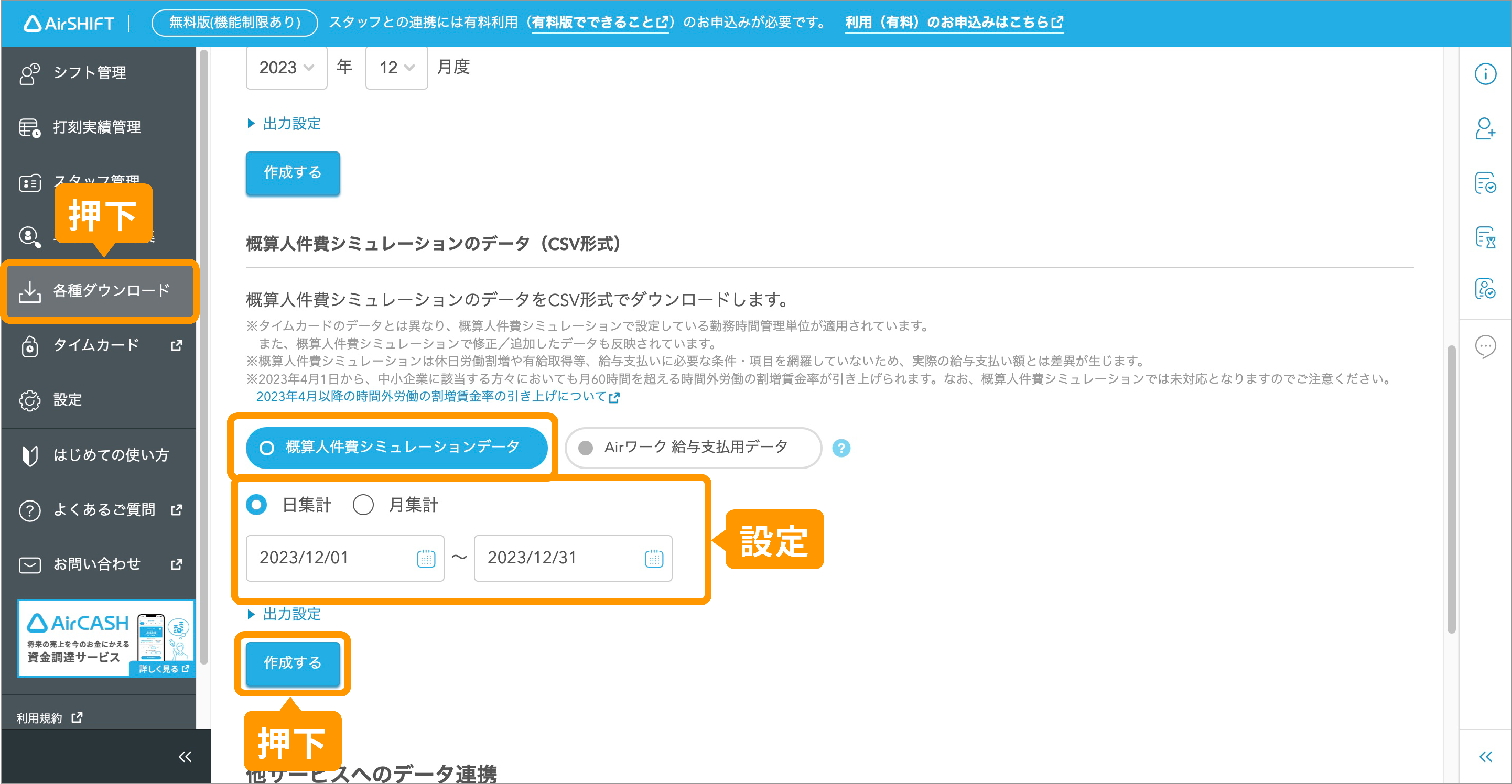Viewport: 1512px width, 784px height.
Task: Select 概算人件費シミュレーションデータ option
Action: [x=397, y=448]
